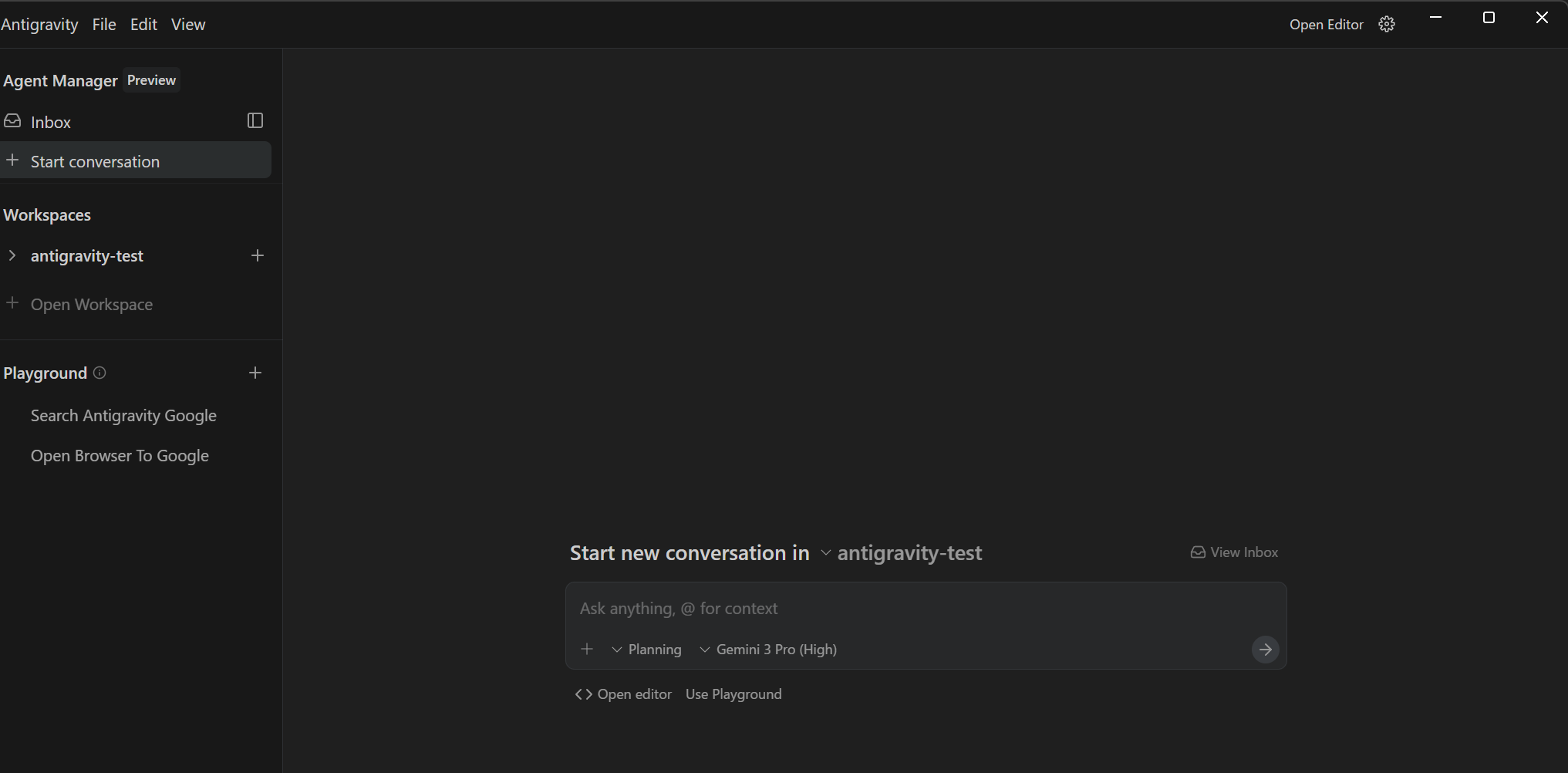
Task: Open the File menu
Action: (x=104, y=25)
